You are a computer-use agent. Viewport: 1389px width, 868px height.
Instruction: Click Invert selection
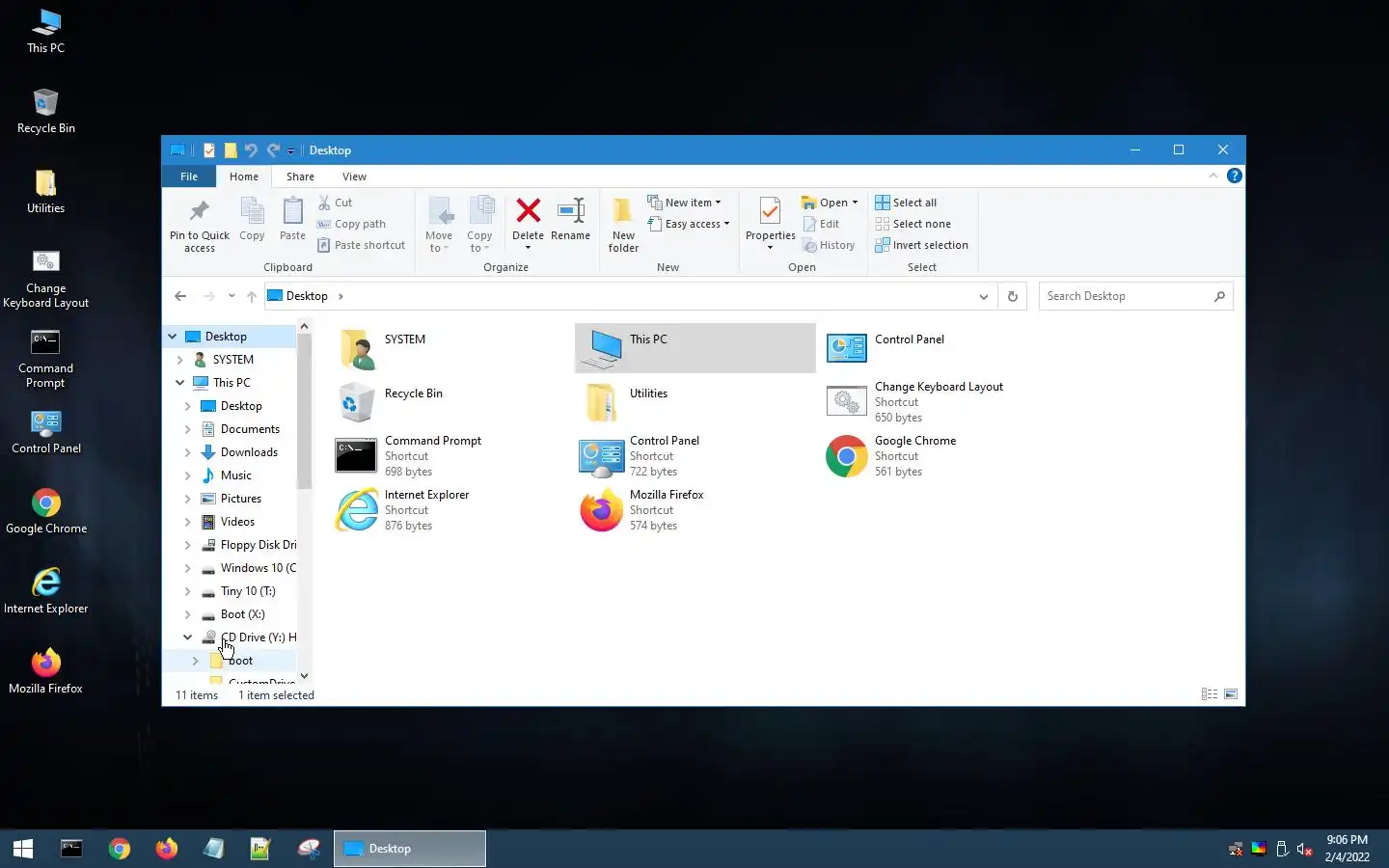pos(921,245)
